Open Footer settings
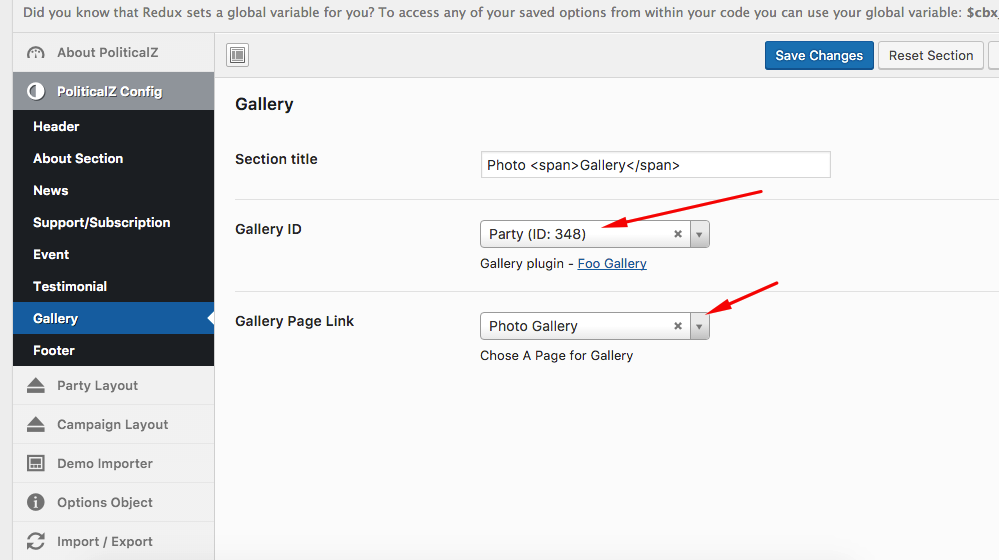This screenshot has width=999, height=560. [113, 350]
